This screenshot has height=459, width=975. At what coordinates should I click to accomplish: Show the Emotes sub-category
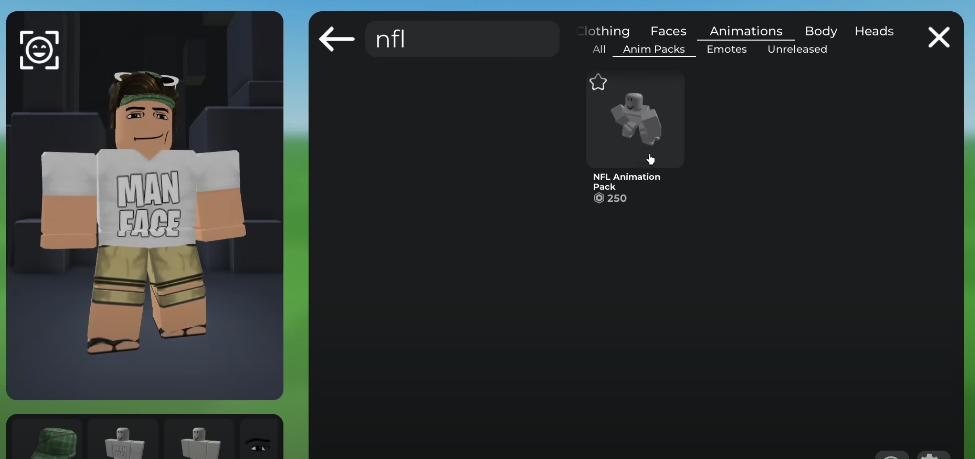pos(726,49)
